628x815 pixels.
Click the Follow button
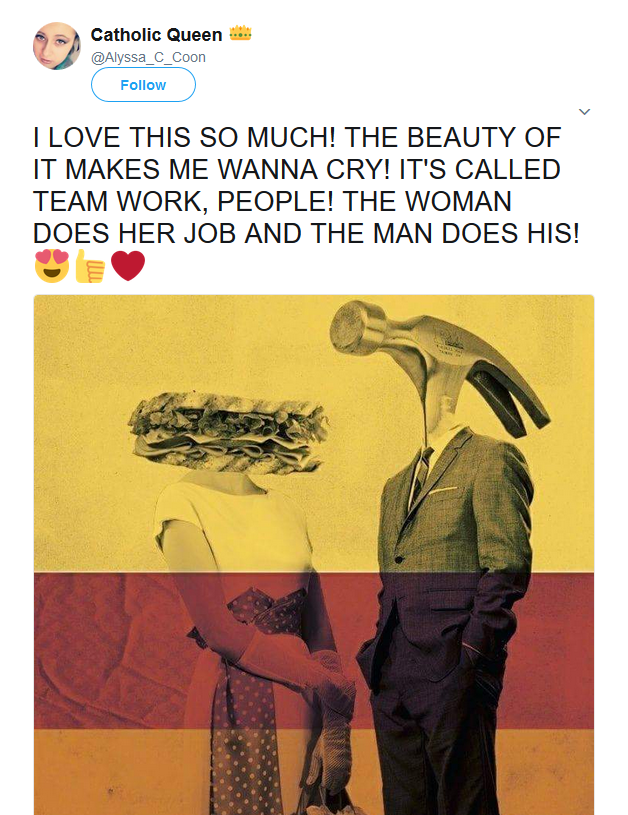coord(143,85)
